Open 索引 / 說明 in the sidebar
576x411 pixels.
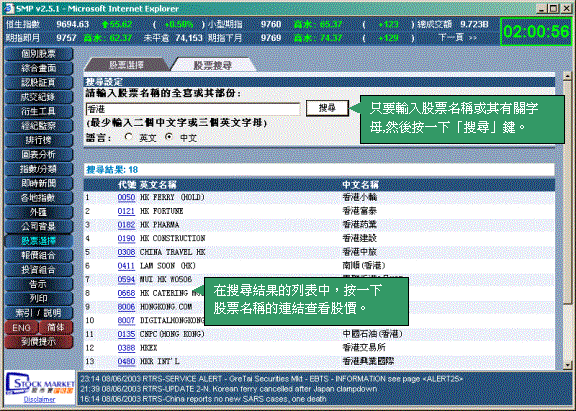pyautogui.click(x=39, y=313)
